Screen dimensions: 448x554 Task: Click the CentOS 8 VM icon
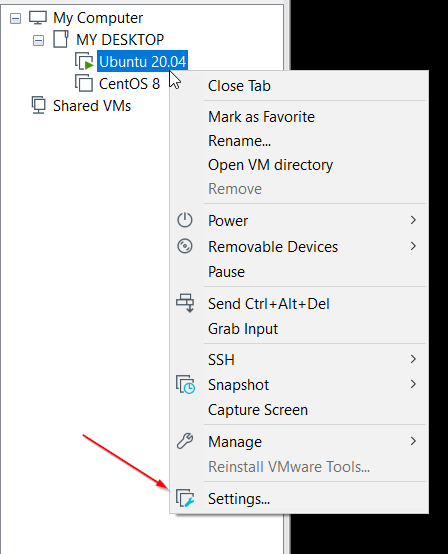click(84, 83)
